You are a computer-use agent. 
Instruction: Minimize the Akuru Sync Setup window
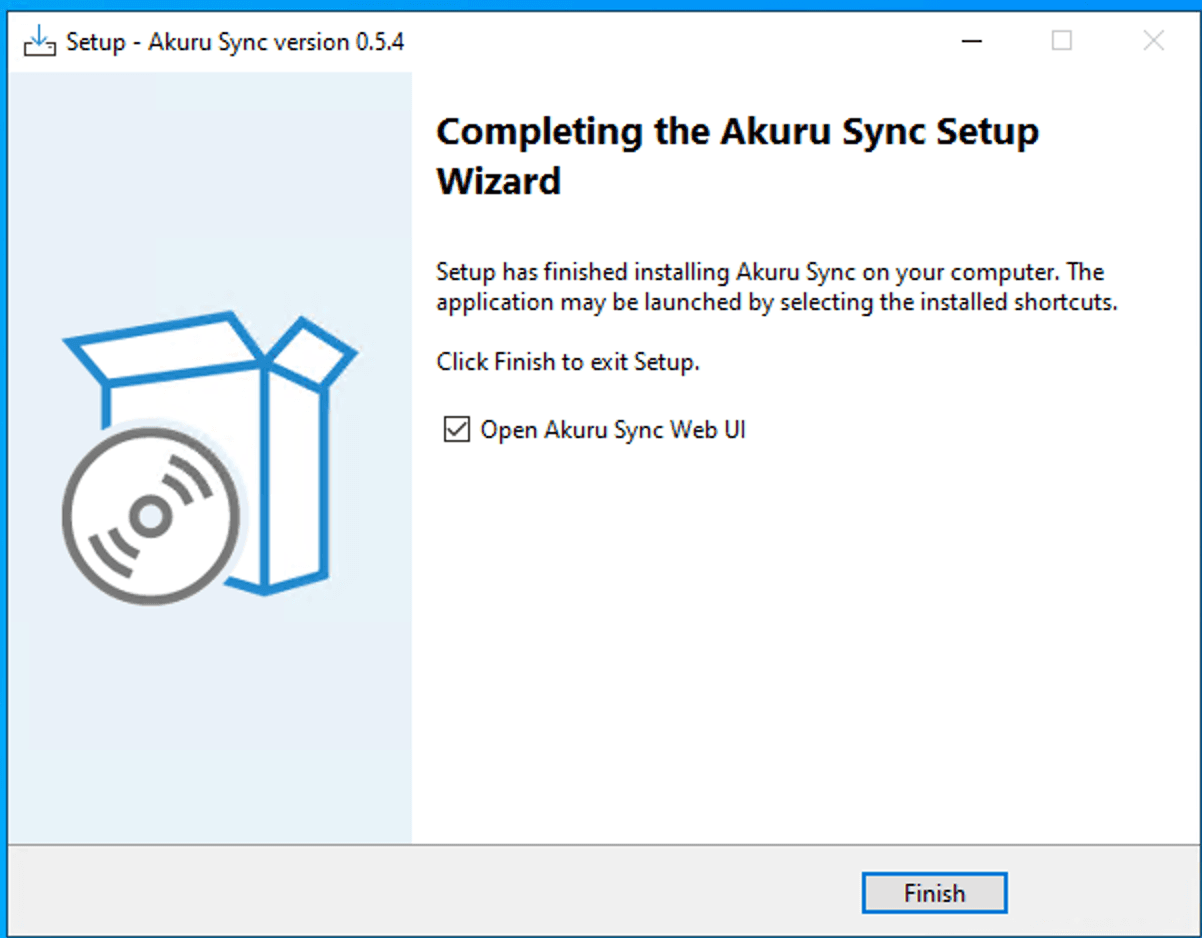click(x=971, y=41)
